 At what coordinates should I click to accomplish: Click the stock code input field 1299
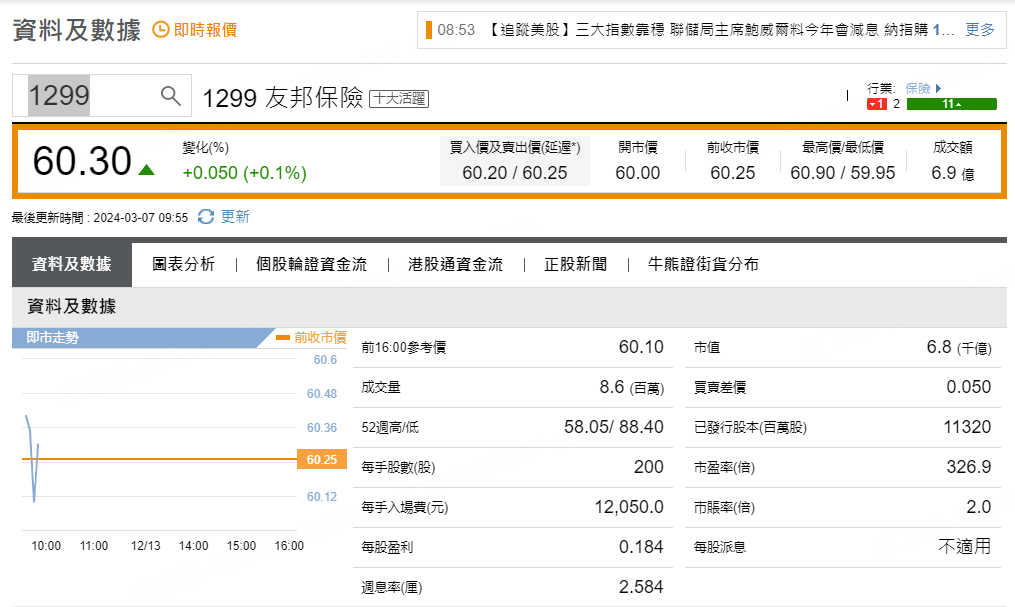(102, 96)
